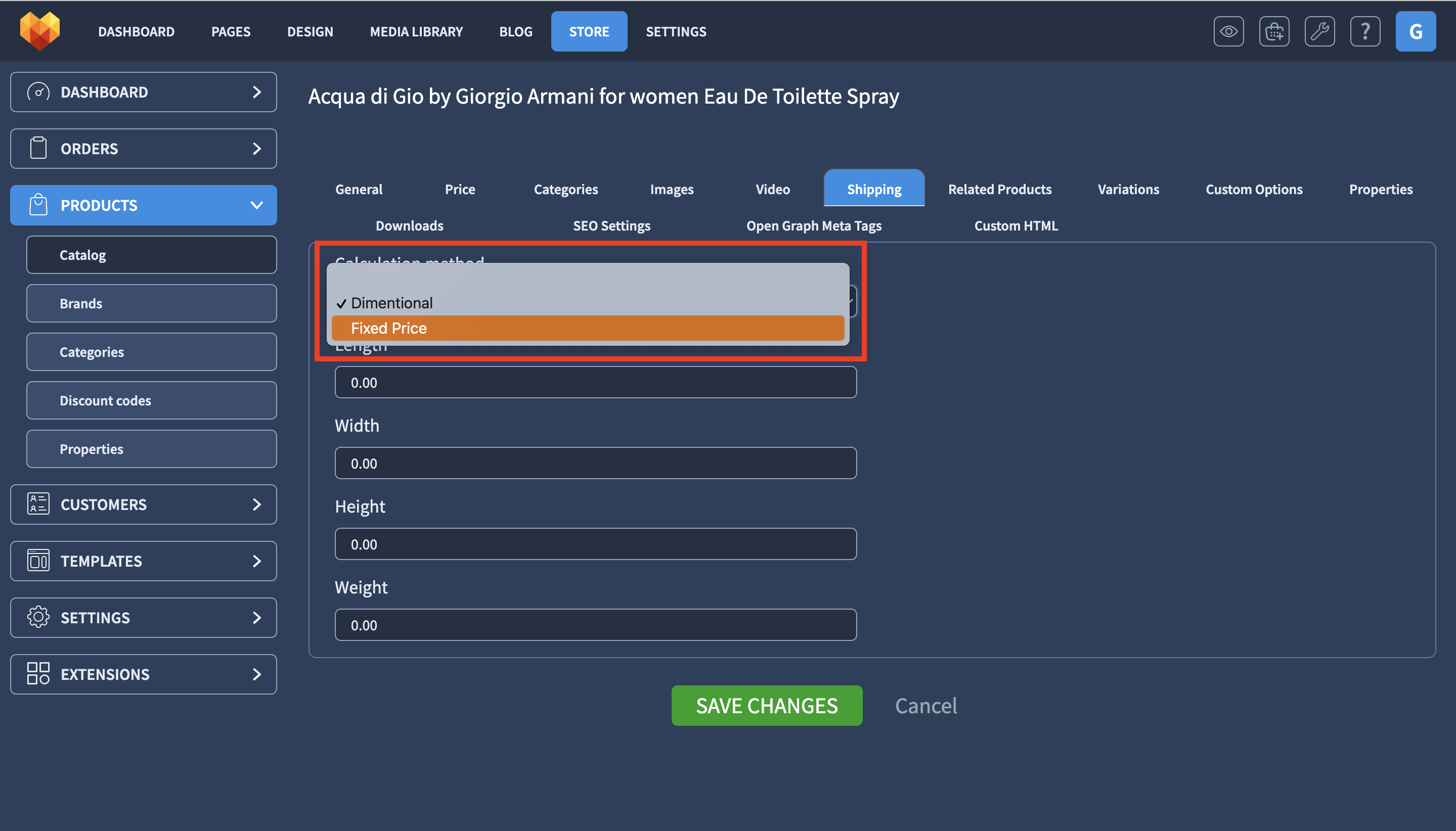Image resolution: width=1456 pixels, height=831 pixels.
Task: Switch to the Related Products tab
Action: tap(999, 189)
